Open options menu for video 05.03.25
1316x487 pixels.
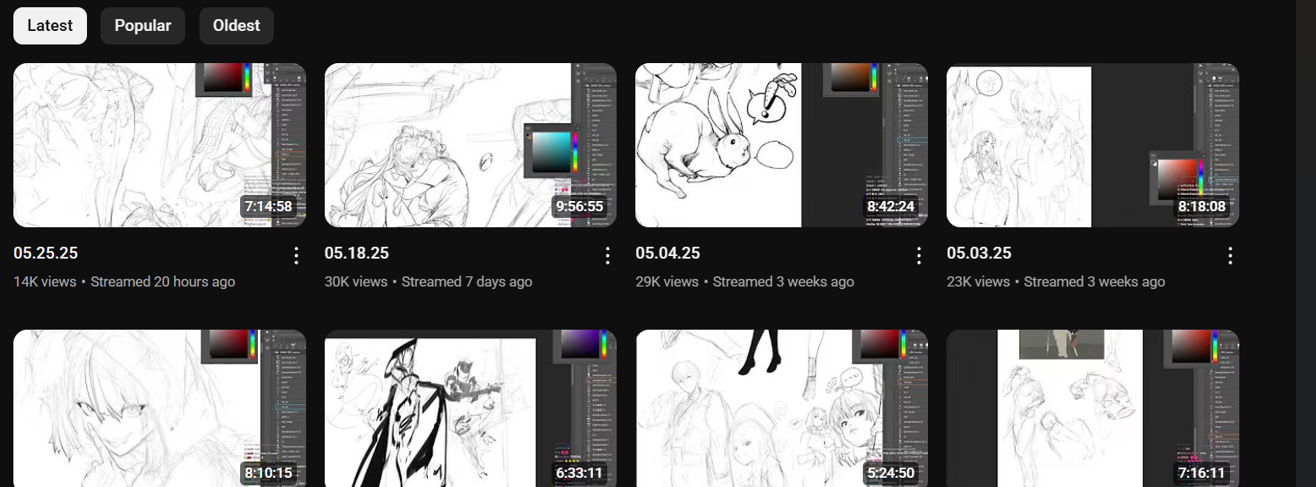coord(1230,256)
